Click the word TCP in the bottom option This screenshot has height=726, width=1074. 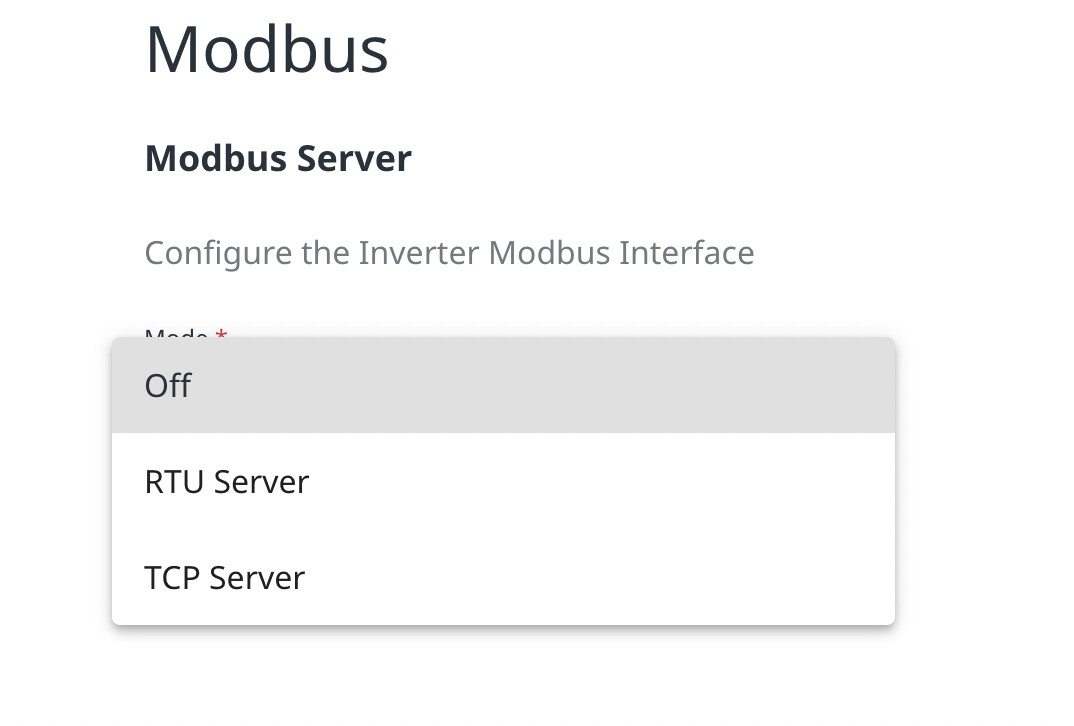pyautogui.click(x=173, y=577)
